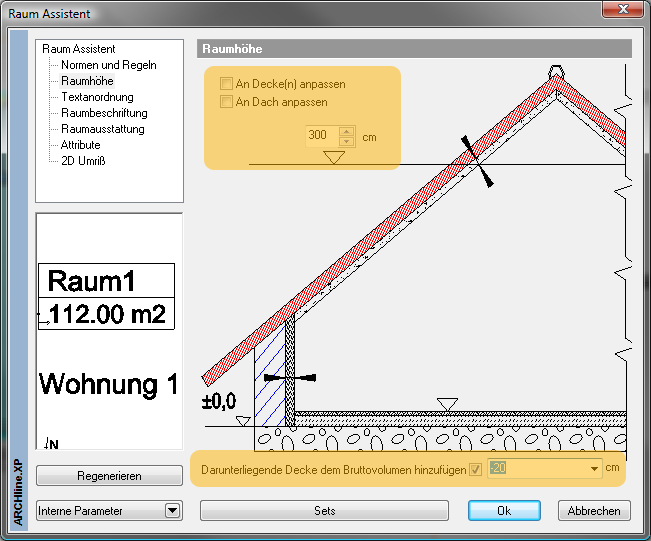Click the ±0,0 level label in the diagram
The height and width of the screenshot is (541, 651).
(219, 401)
